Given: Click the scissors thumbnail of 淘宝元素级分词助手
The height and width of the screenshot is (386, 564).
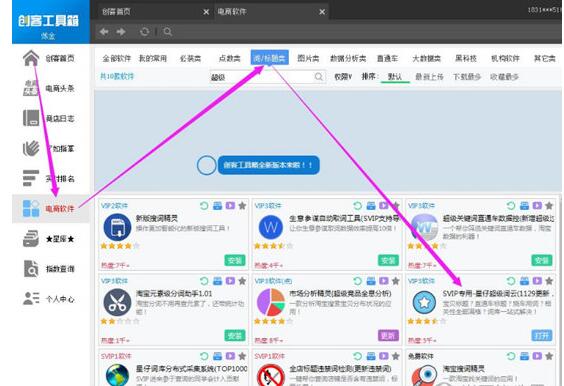Looking at the screenshot, I should 117,302.
